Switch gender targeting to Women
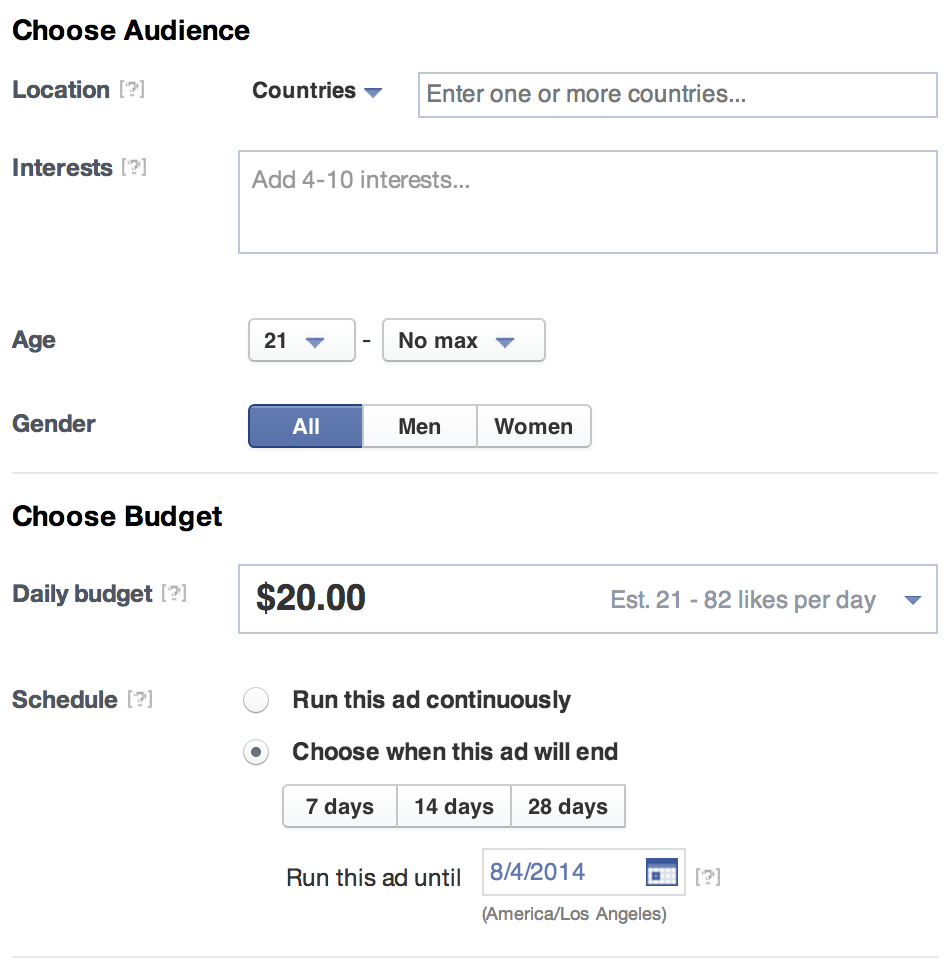This screenshot has height=960, width=946. point(534,426)
